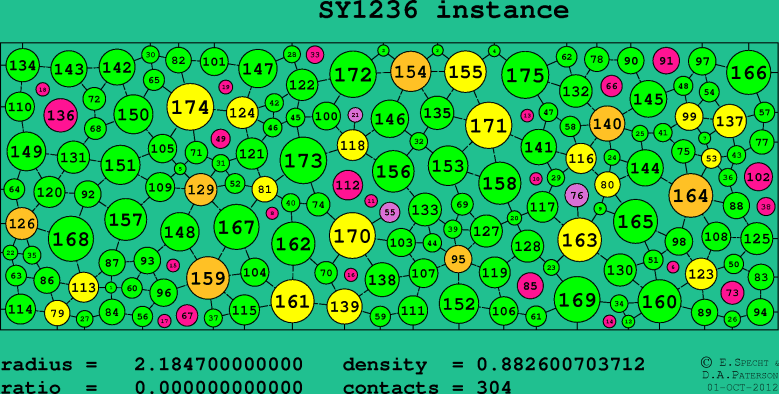Pick the yellow circle labeled 124
The height and width of the screenshot is (394, 779).
(242, 113)
